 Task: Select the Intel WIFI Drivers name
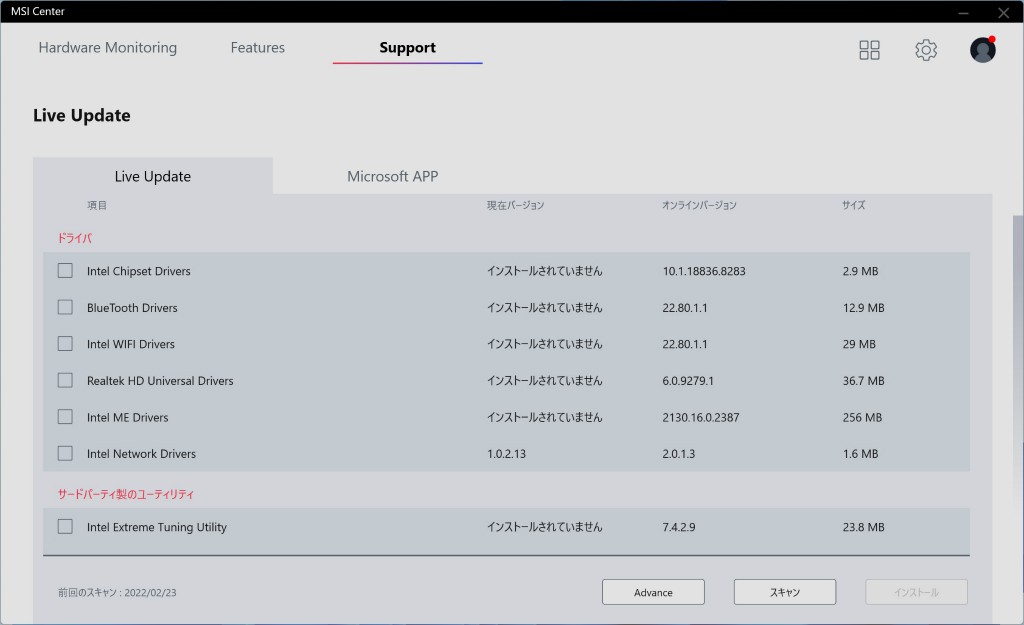pos(131,344)
